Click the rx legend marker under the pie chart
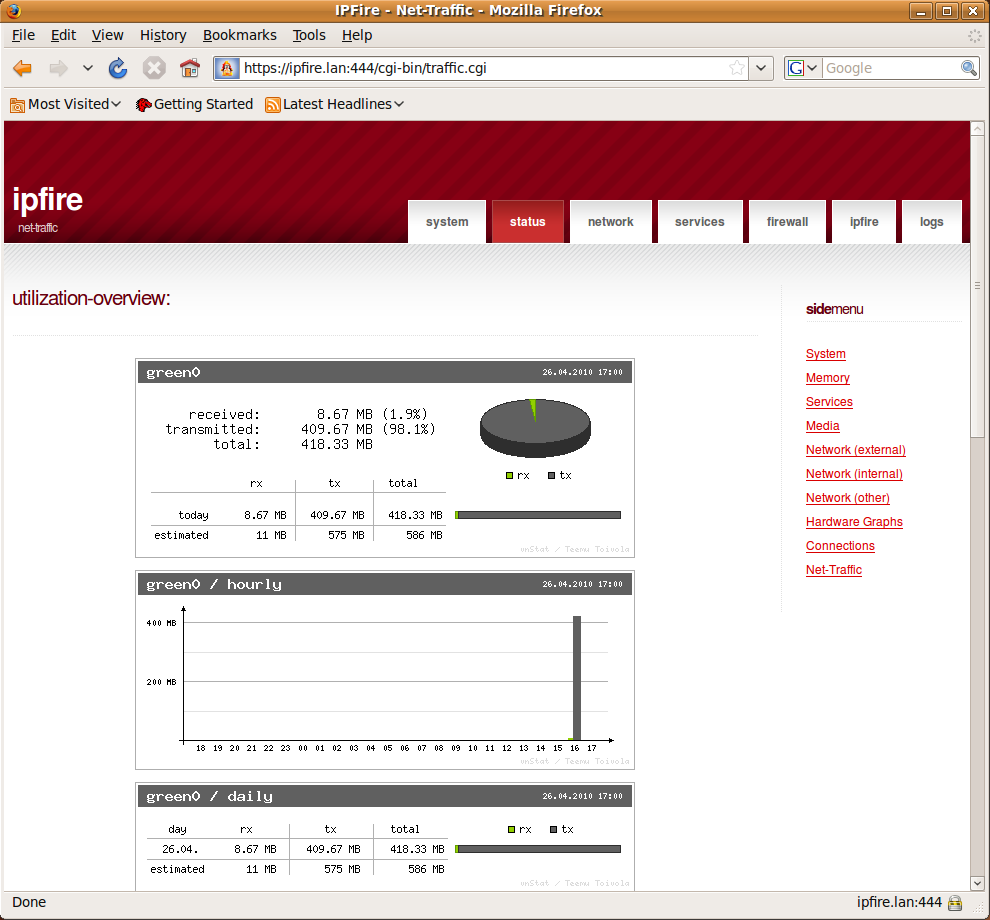990x920 pixels. (x=509, y=475)
